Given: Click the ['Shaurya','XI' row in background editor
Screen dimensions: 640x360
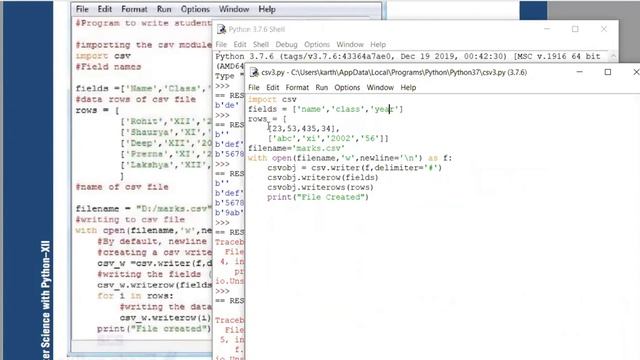Looking at the screenshot, I should coord(166,132).
